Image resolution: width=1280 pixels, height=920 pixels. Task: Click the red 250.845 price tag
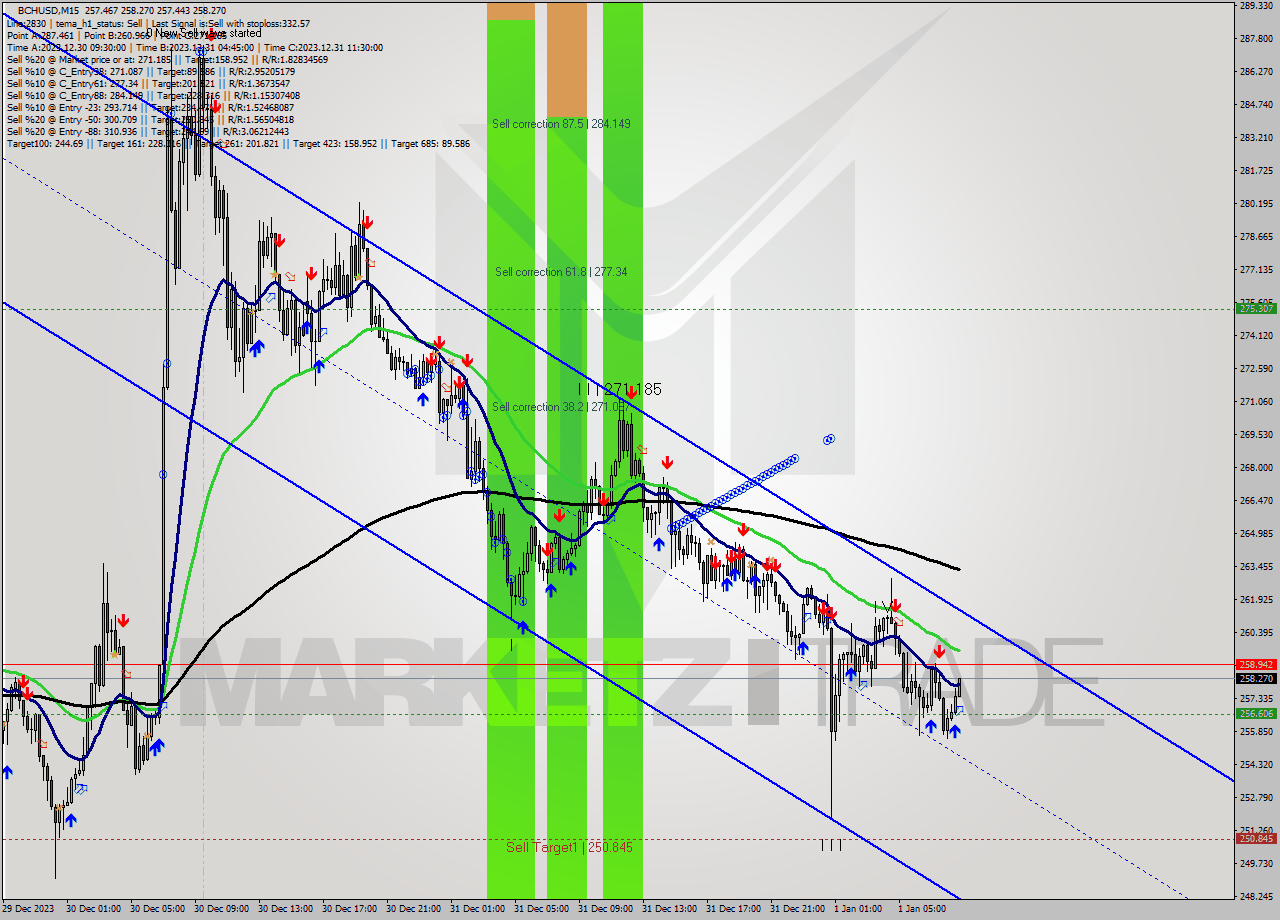point(1256,839)
